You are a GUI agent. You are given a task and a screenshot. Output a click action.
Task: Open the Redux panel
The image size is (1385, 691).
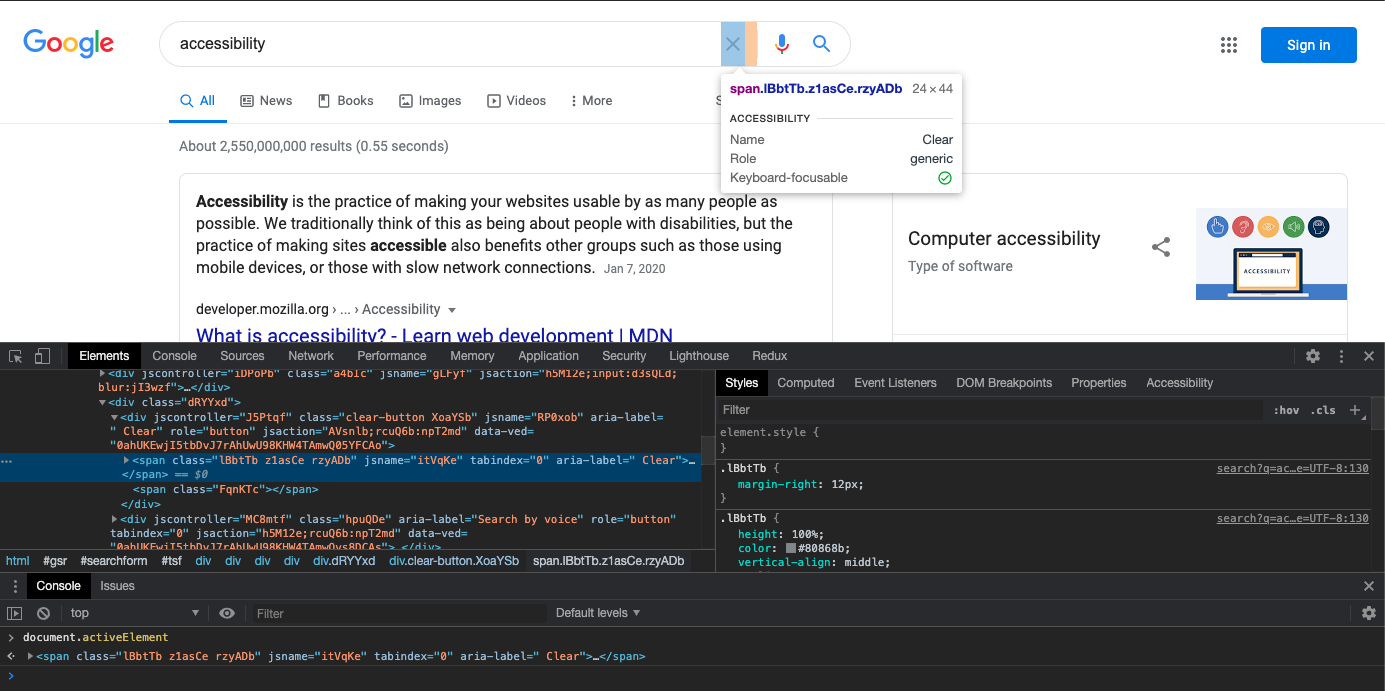(x=770, y=356)
